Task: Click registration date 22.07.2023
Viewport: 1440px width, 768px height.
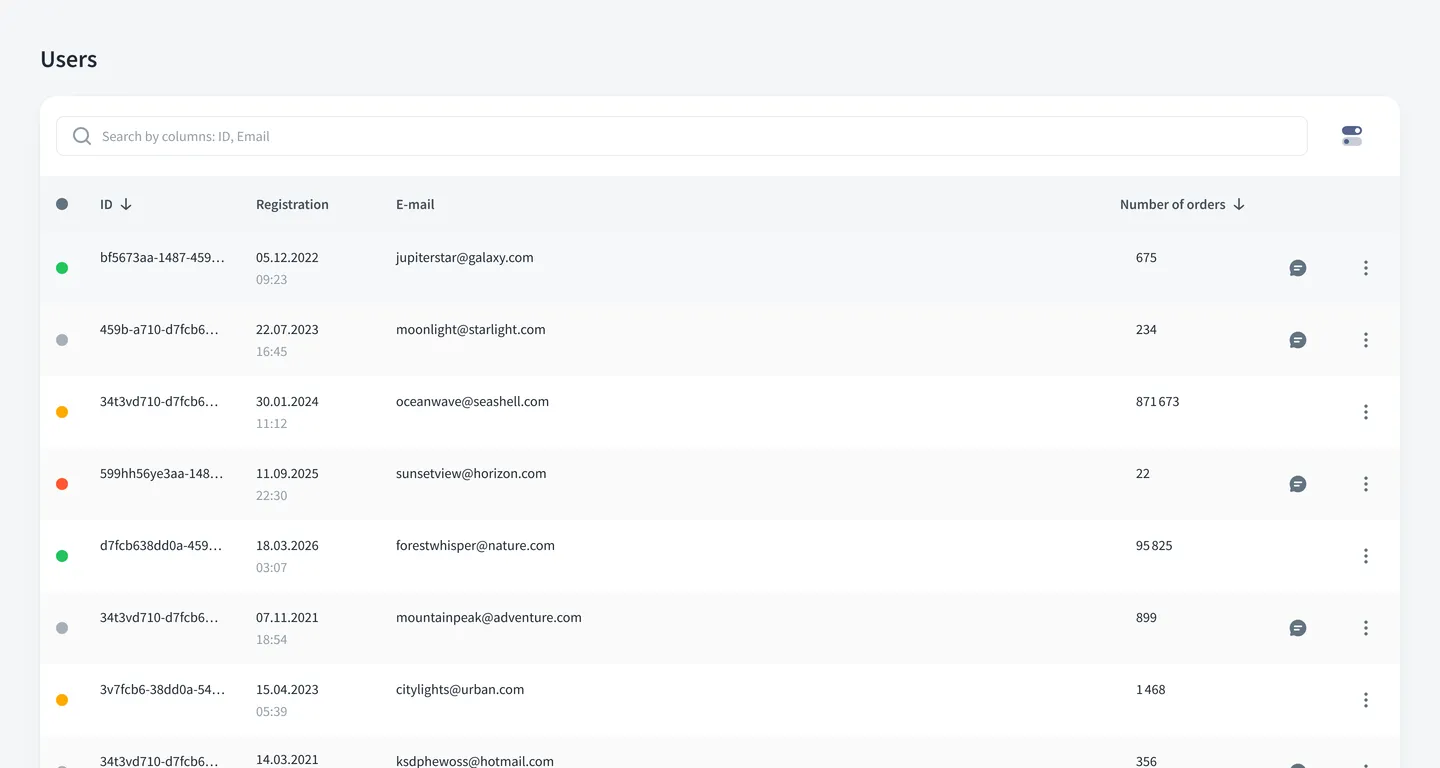Action: (287, 329)
